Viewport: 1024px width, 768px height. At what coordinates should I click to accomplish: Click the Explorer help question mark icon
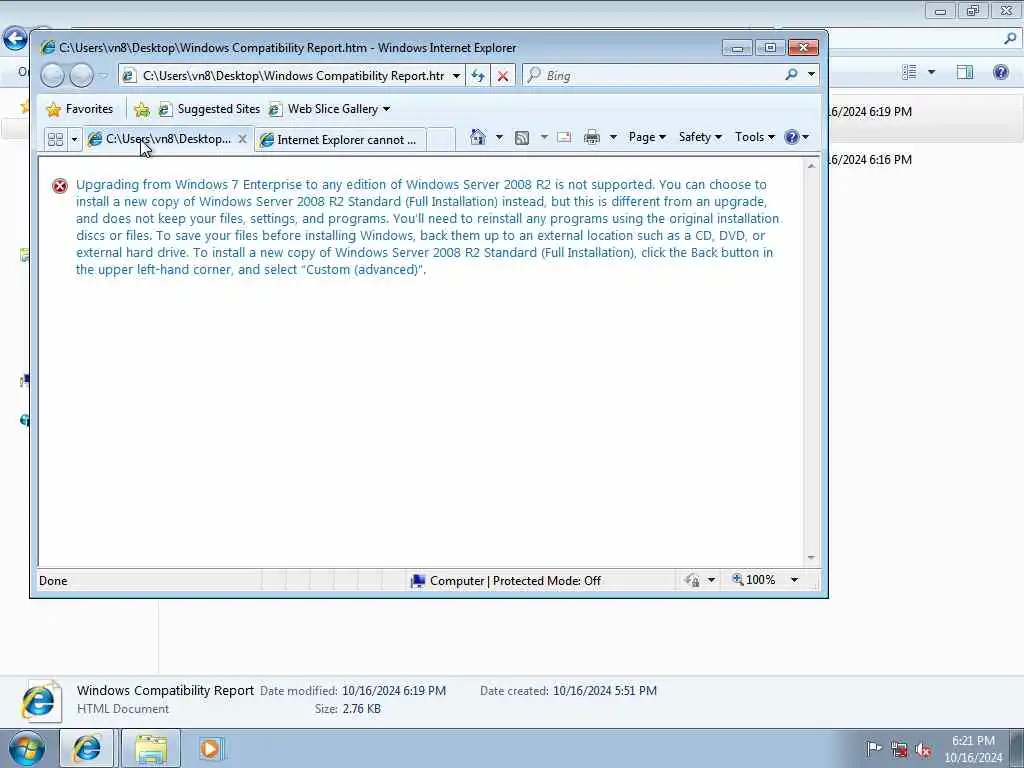1000,72
